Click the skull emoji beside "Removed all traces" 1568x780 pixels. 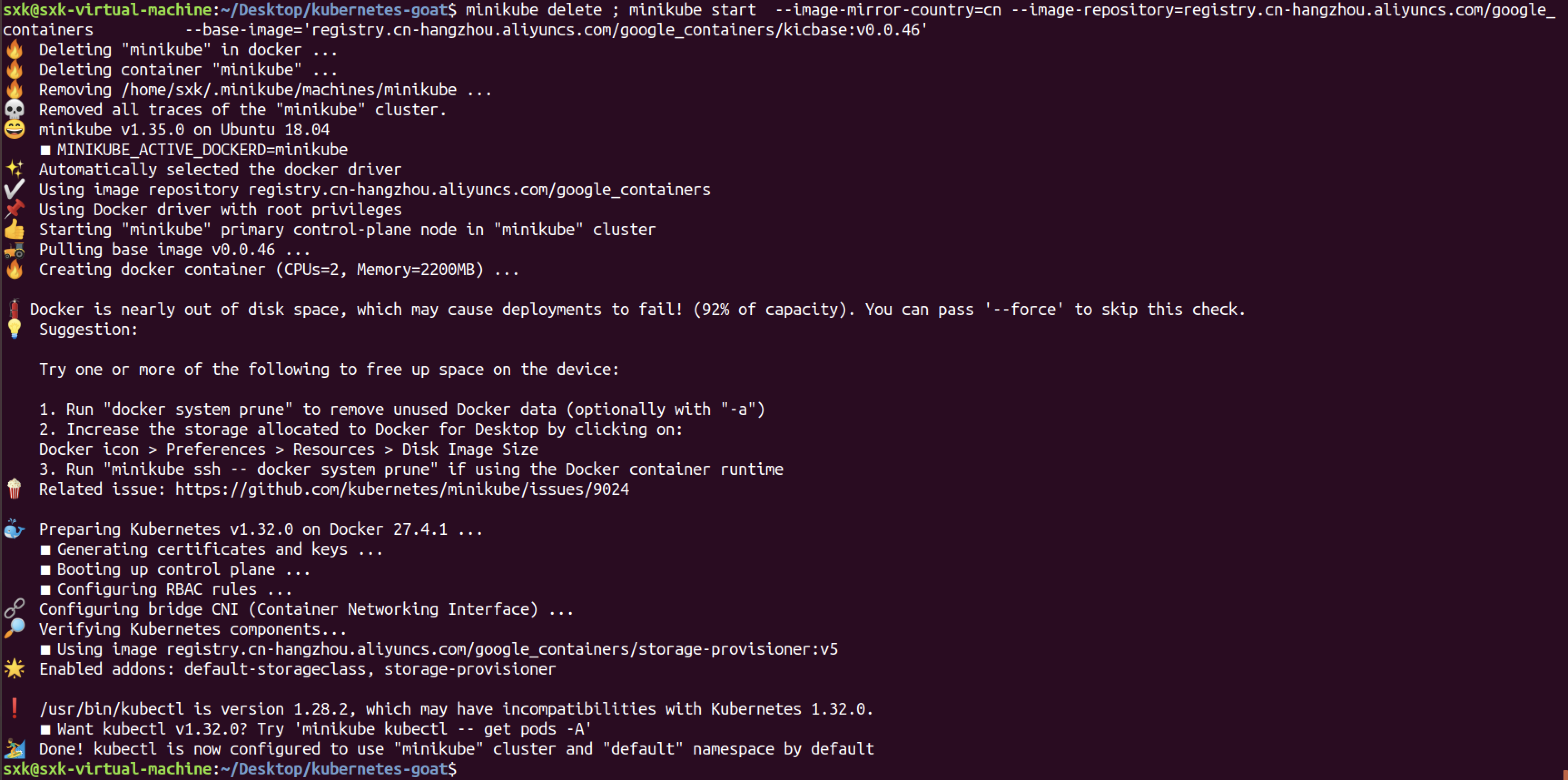(x=14, y=109)
